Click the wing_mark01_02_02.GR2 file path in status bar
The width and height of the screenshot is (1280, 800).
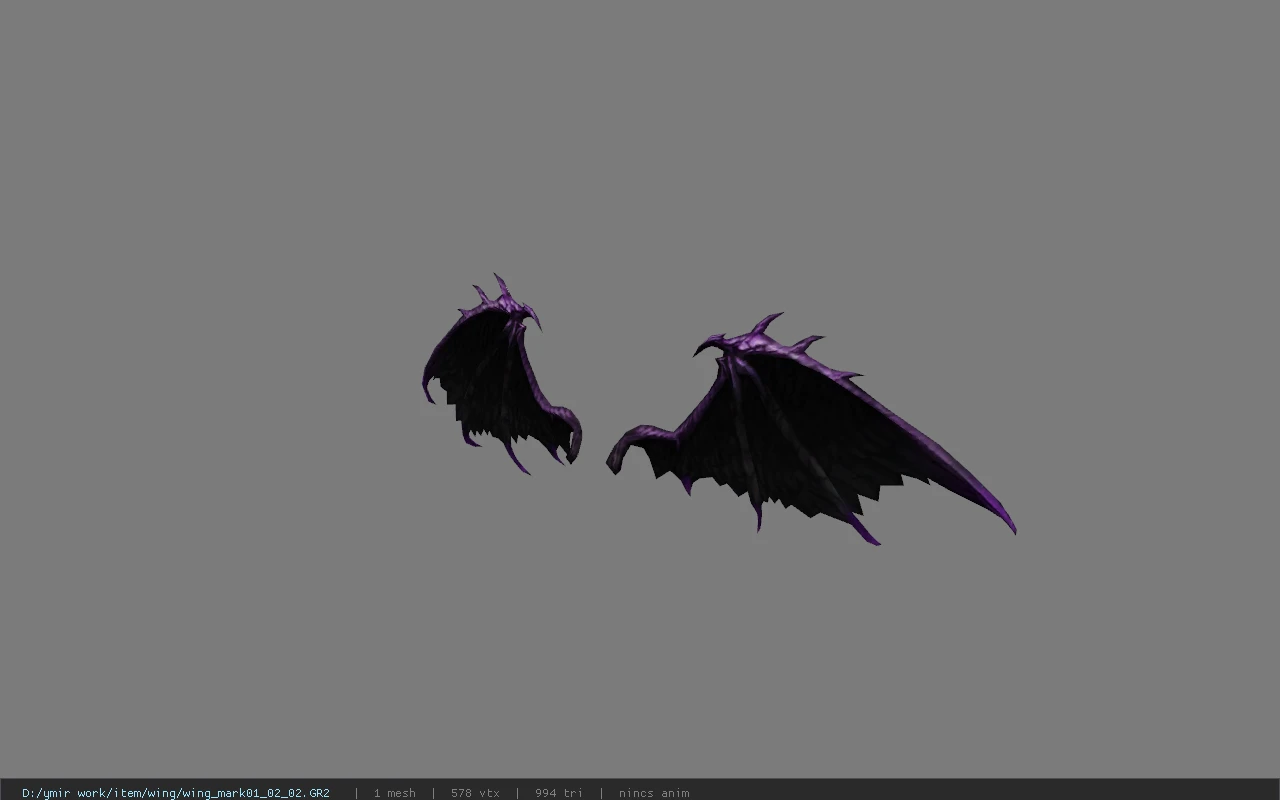[176, 793]
